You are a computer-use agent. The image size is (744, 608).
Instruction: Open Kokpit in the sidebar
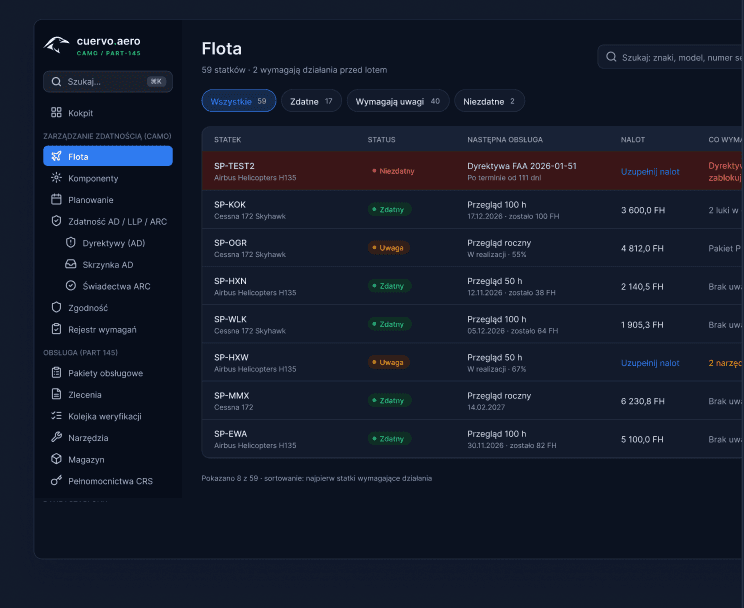(108, 113)
